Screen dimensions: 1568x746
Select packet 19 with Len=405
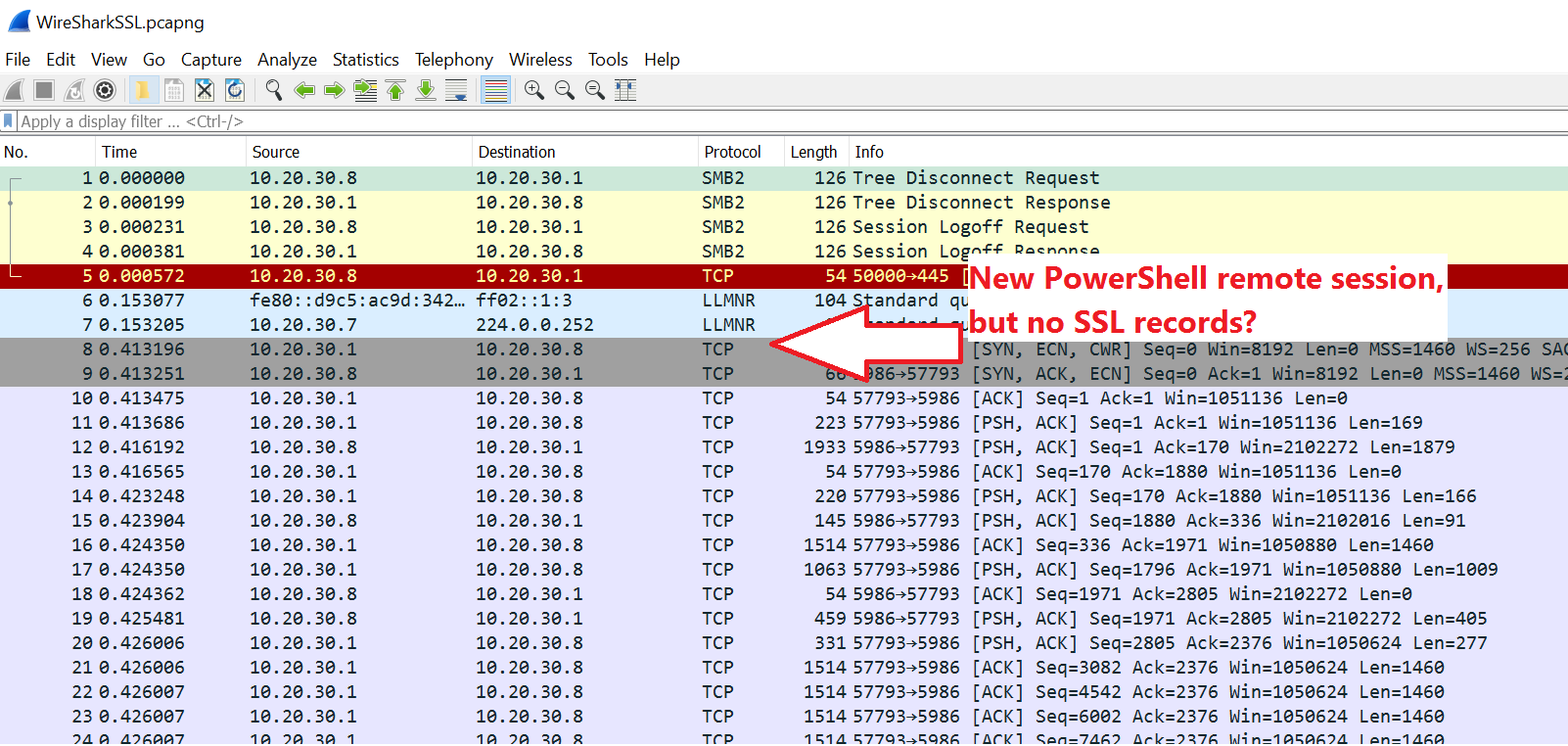[784, 619]
